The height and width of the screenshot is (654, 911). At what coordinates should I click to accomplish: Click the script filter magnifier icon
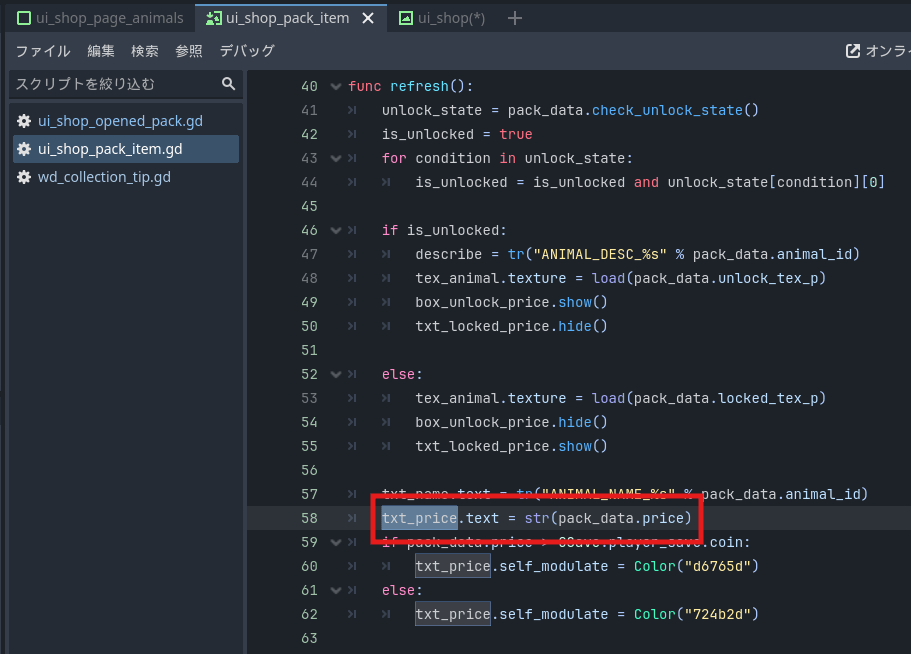[x=228, y=84]
